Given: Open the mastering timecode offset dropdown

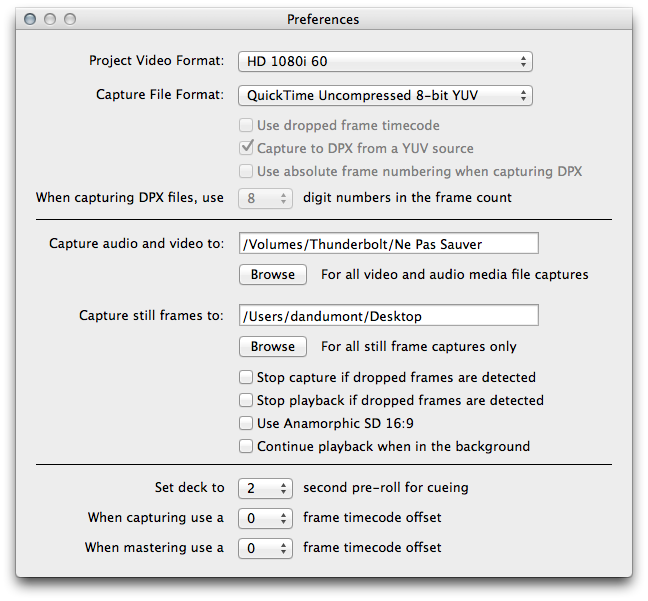Looking at the screenshot, I should coord(265,549).
